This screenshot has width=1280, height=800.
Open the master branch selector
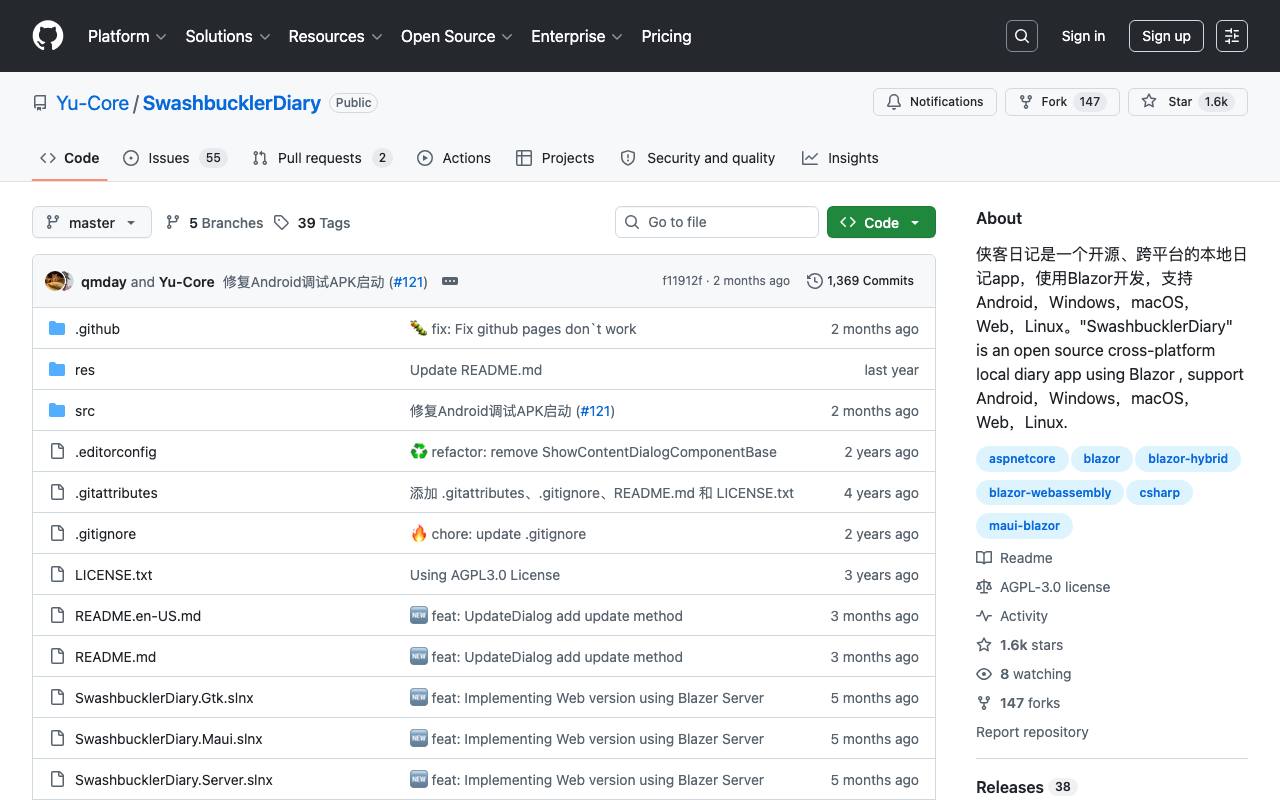pyautogui.click(x=92, y=222)
